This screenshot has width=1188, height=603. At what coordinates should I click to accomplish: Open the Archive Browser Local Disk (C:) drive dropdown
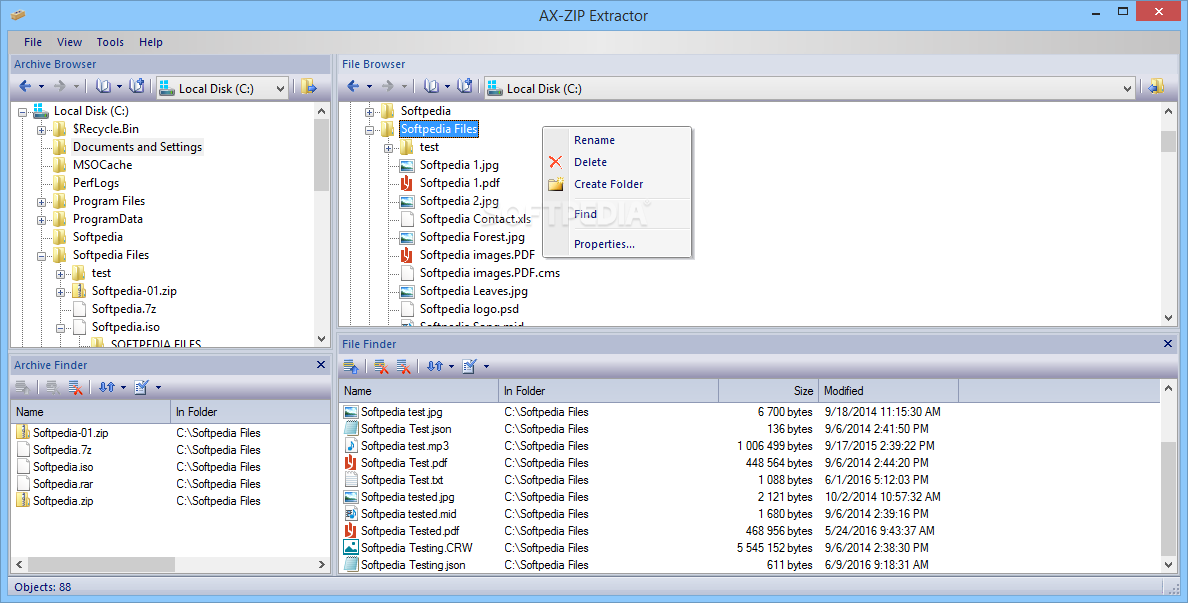(x=280, y=89)
